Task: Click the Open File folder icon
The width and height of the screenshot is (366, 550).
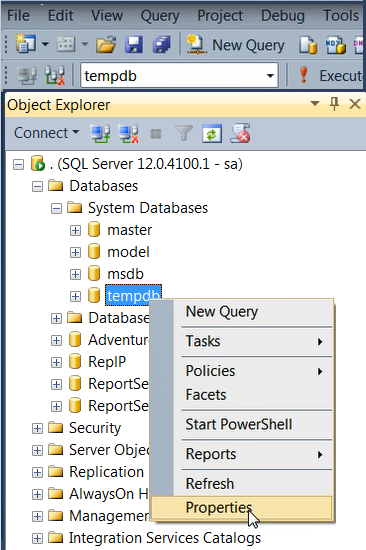Action: tap(106, 45)
